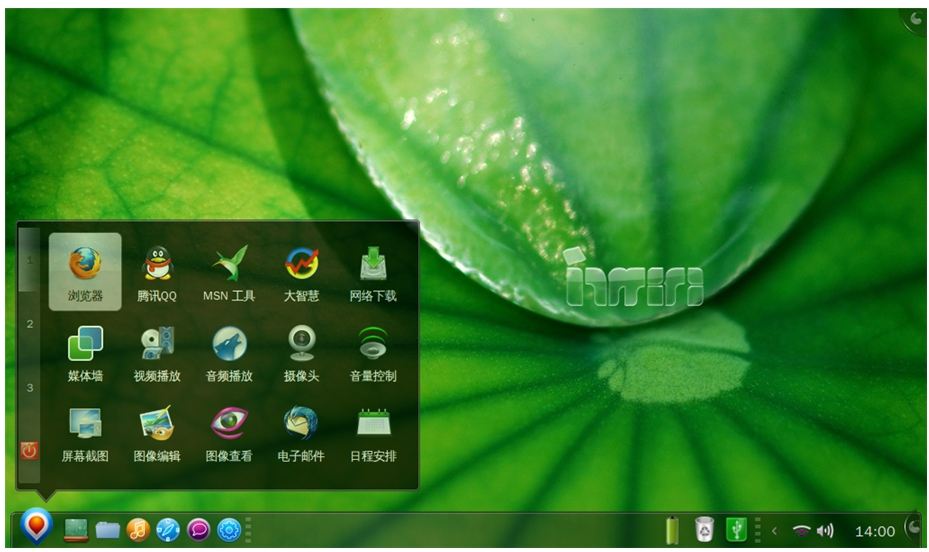929x552 pixels.
Task: Open 媒体墙 media wall
Action: (85, 354)
